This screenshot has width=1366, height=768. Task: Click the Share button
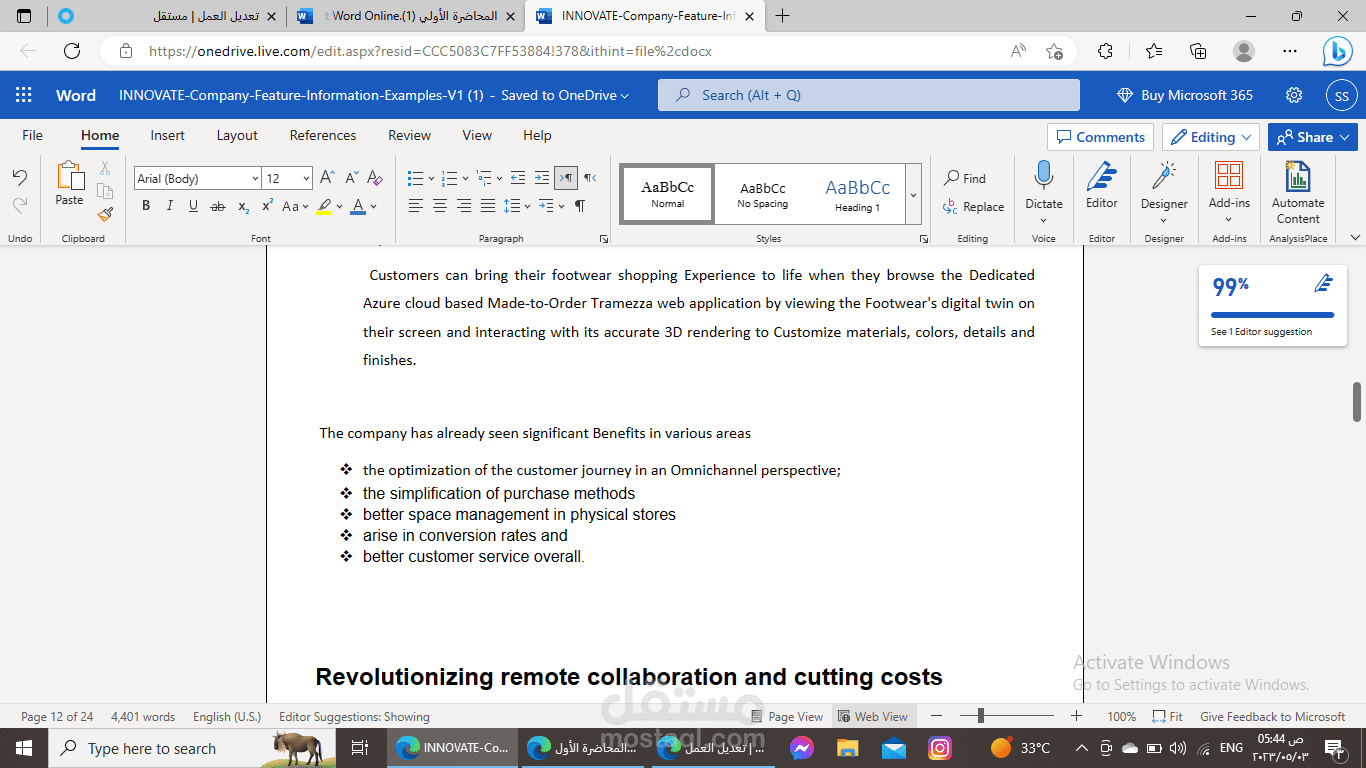click(x=1312, y=137)
